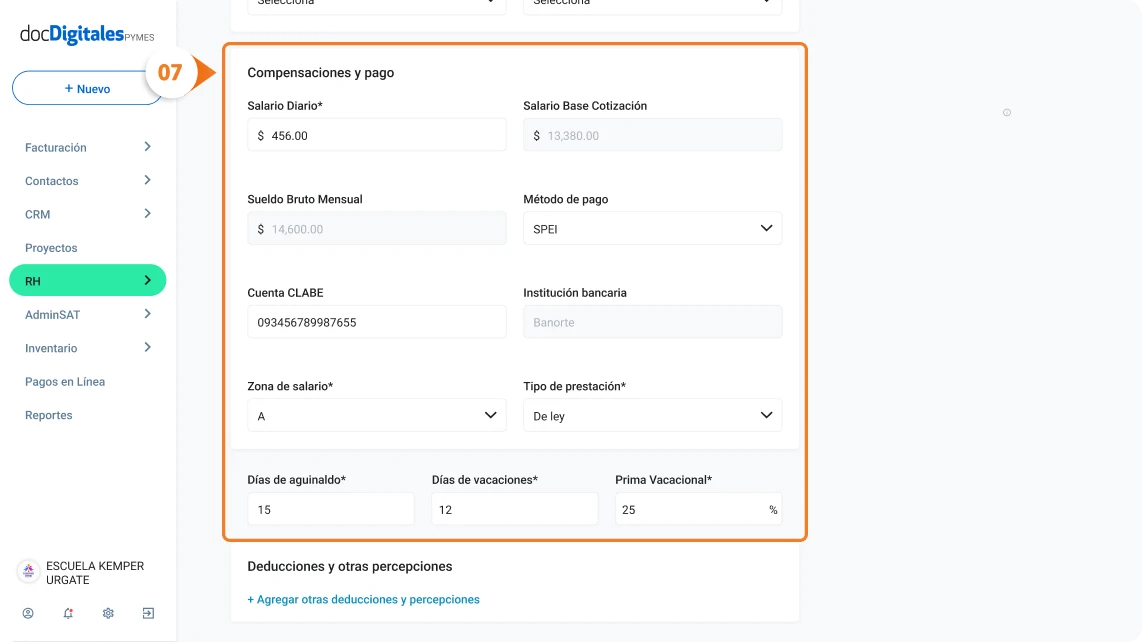The height and width of the screenshot is (642, 1142).
Task: Click the docDigitales PYMES logo
Action: (87, 34)
